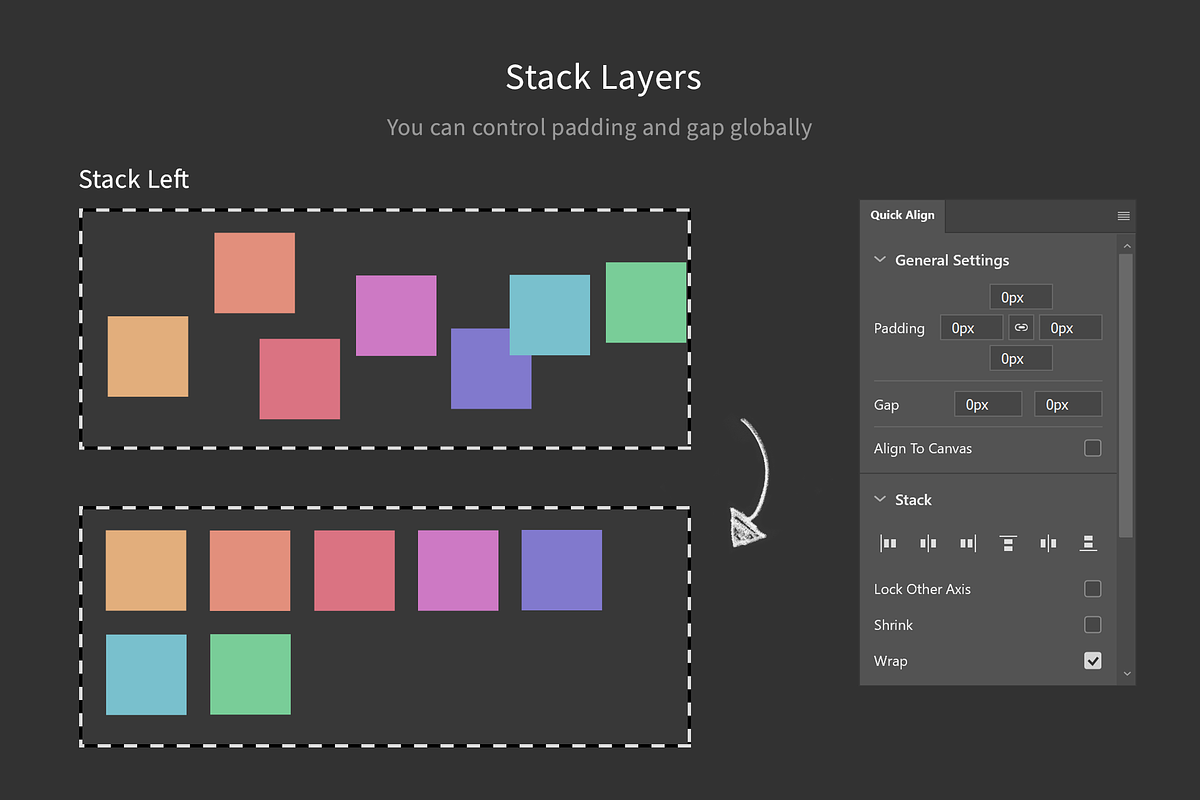Switch to the Quick Align tab
This screenshot has height=800, width=1200.
pos(901,215)
